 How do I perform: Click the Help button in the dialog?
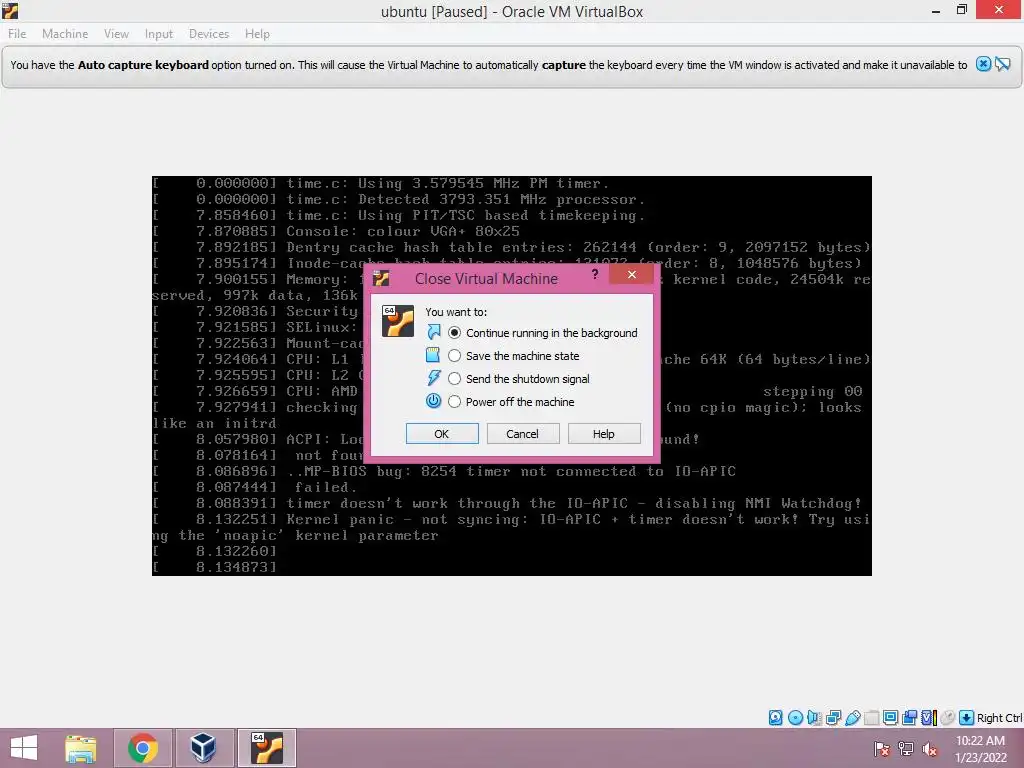(x=603, y=434)
